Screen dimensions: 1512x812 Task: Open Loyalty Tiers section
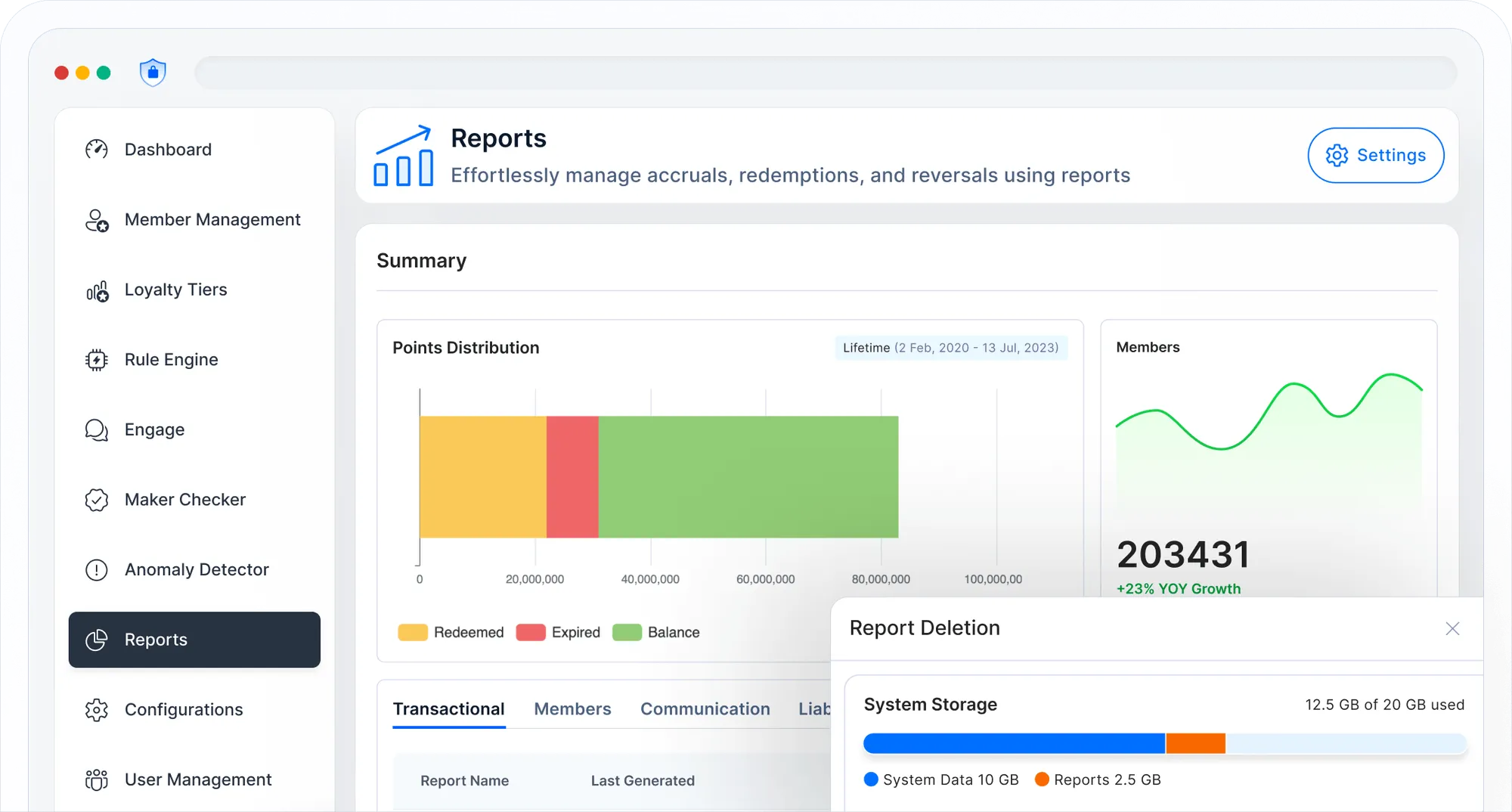click(97, 290)
